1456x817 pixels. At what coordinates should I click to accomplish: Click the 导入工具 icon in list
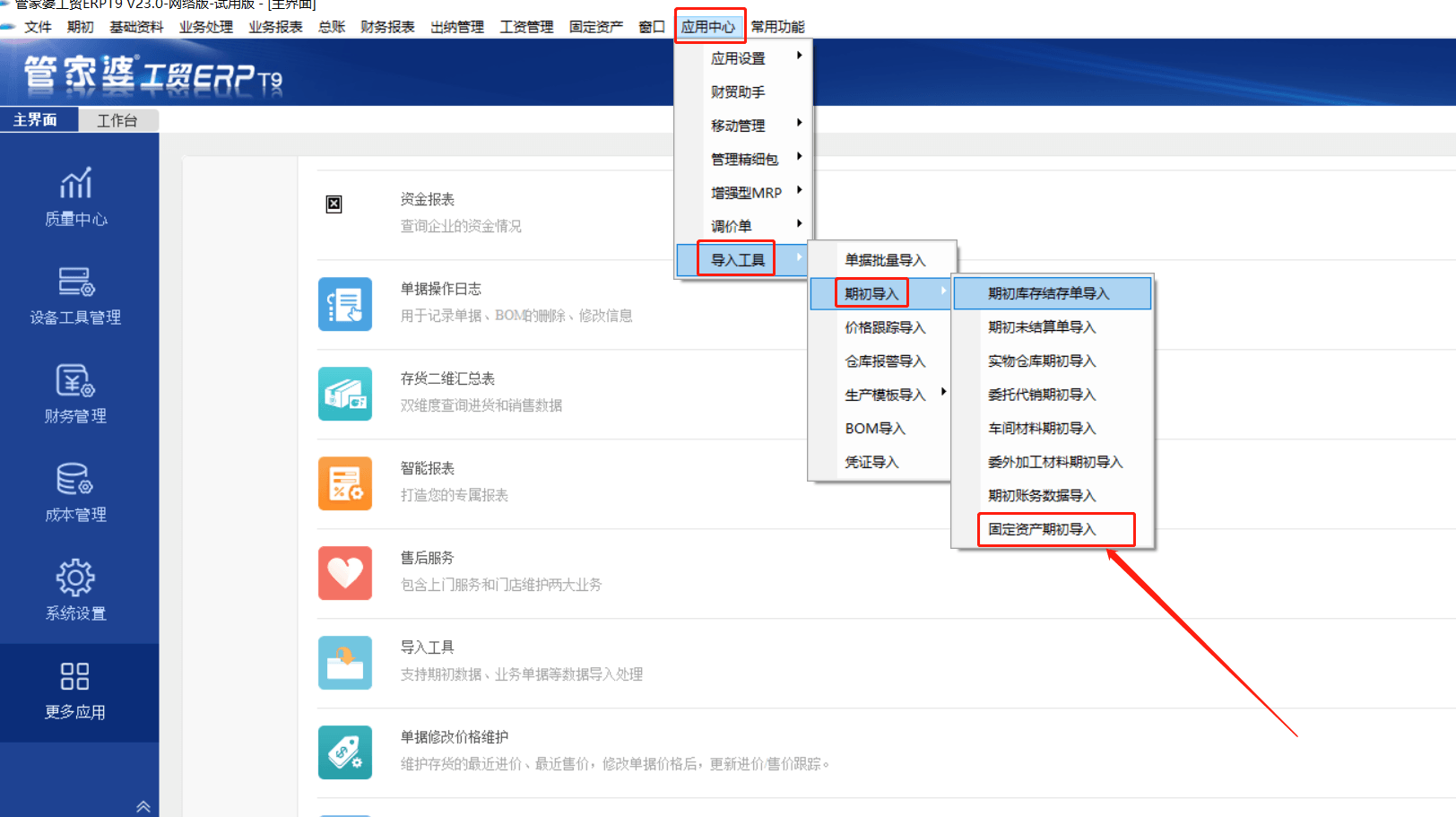[345, 663]
